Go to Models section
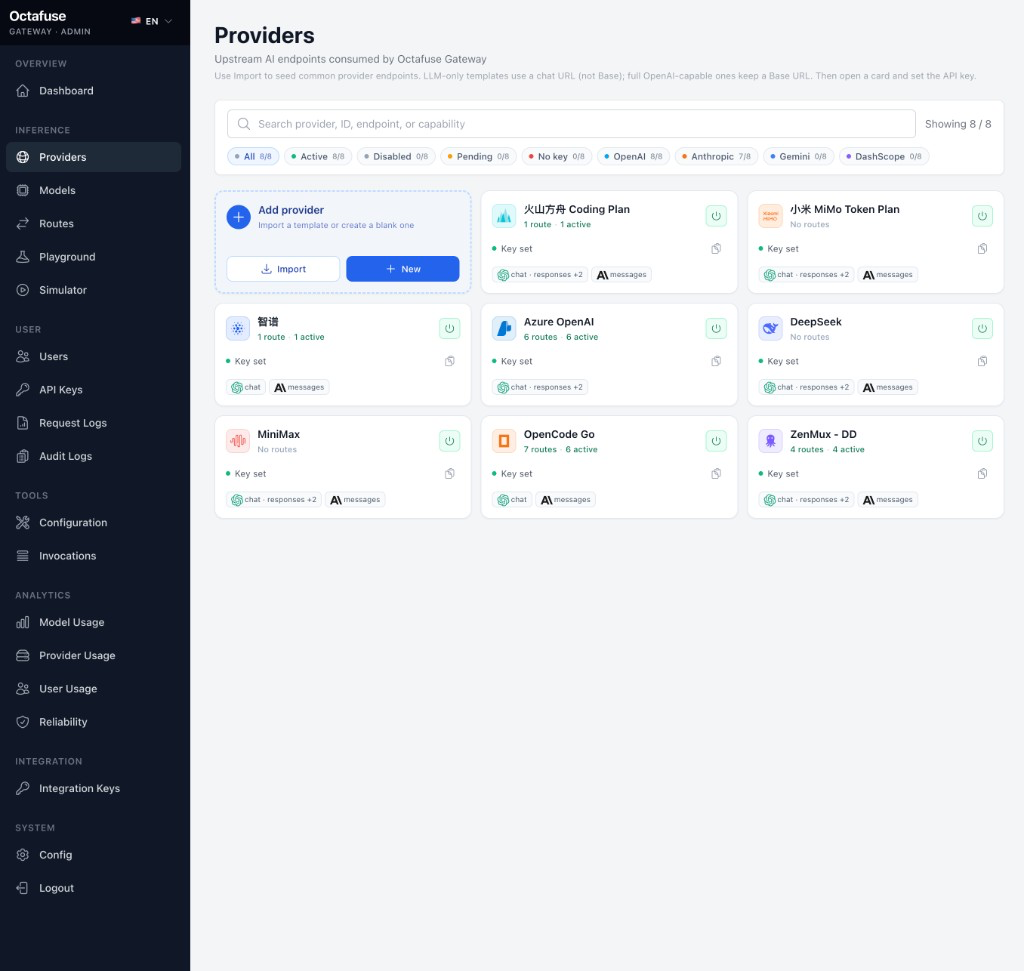Screen dimensions: 1024x971 93,190
